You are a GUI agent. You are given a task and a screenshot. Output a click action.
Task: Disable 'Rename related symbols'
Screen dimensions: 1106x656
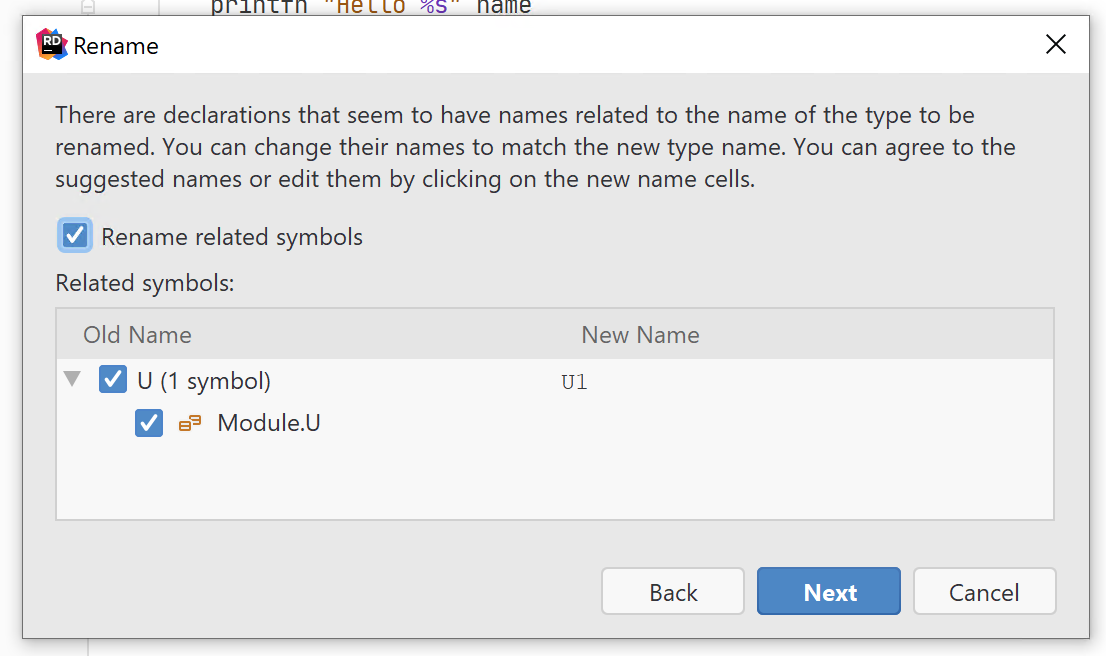point(74,235)
